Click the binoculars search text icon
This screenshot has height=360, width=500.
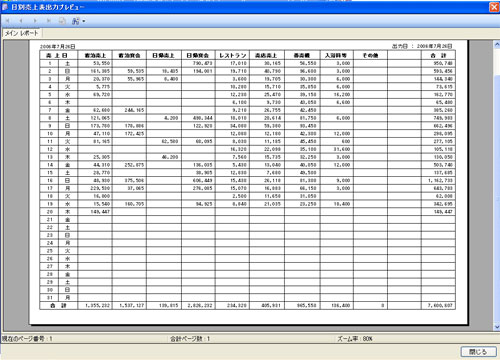76,21
